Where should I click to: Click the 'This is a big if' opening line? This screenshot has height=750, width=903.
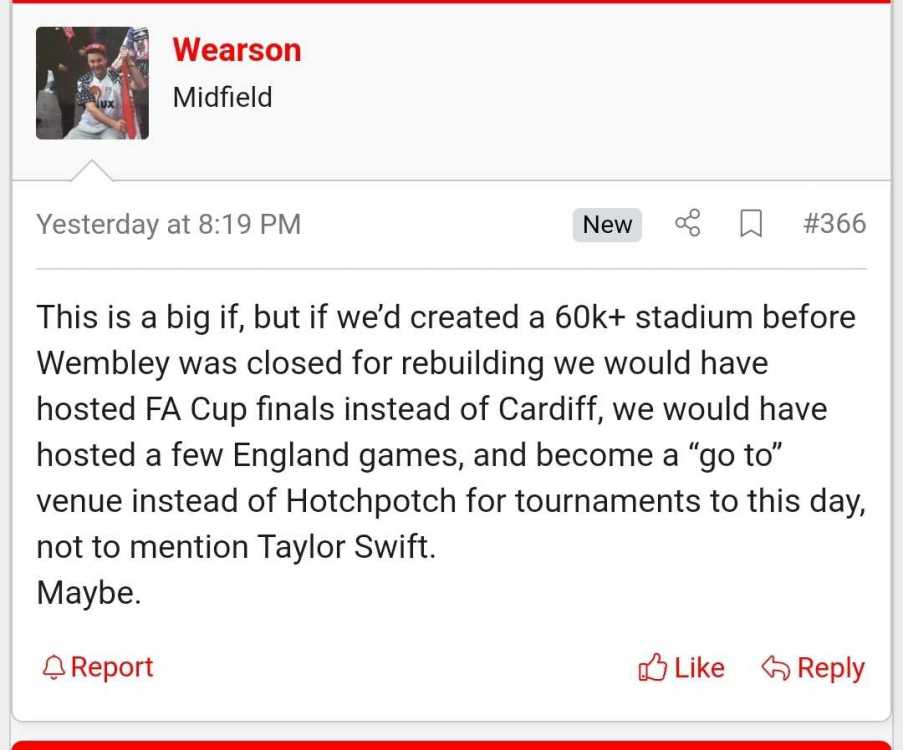[x=446, y=317]
